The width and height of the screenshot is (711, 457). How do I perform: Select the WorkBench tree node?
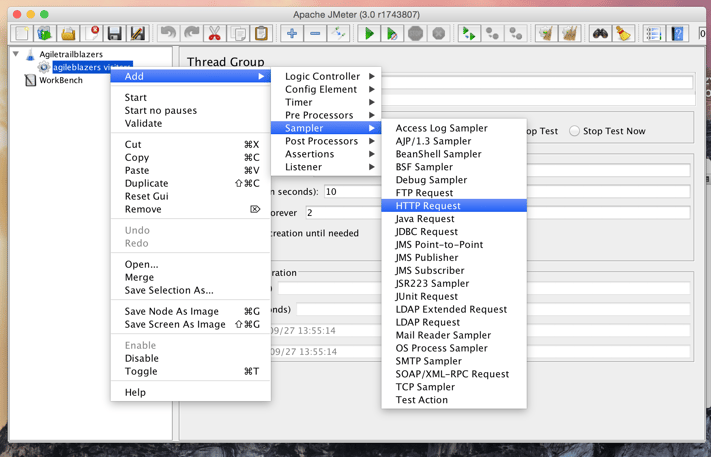(x=61, y=80)
